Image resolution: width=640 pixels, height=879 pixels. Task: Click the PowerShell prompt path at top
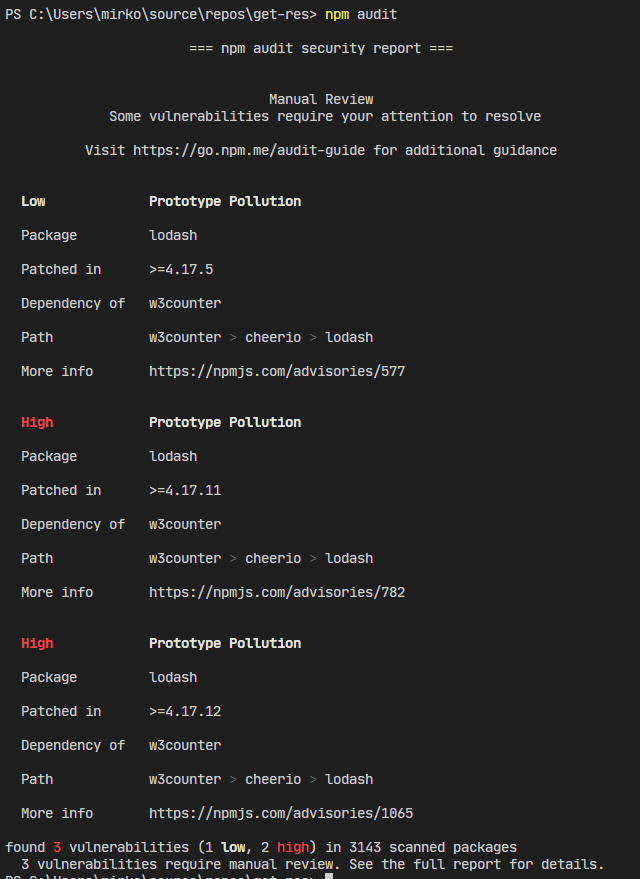pyautogui.click(x=160, y=14)
